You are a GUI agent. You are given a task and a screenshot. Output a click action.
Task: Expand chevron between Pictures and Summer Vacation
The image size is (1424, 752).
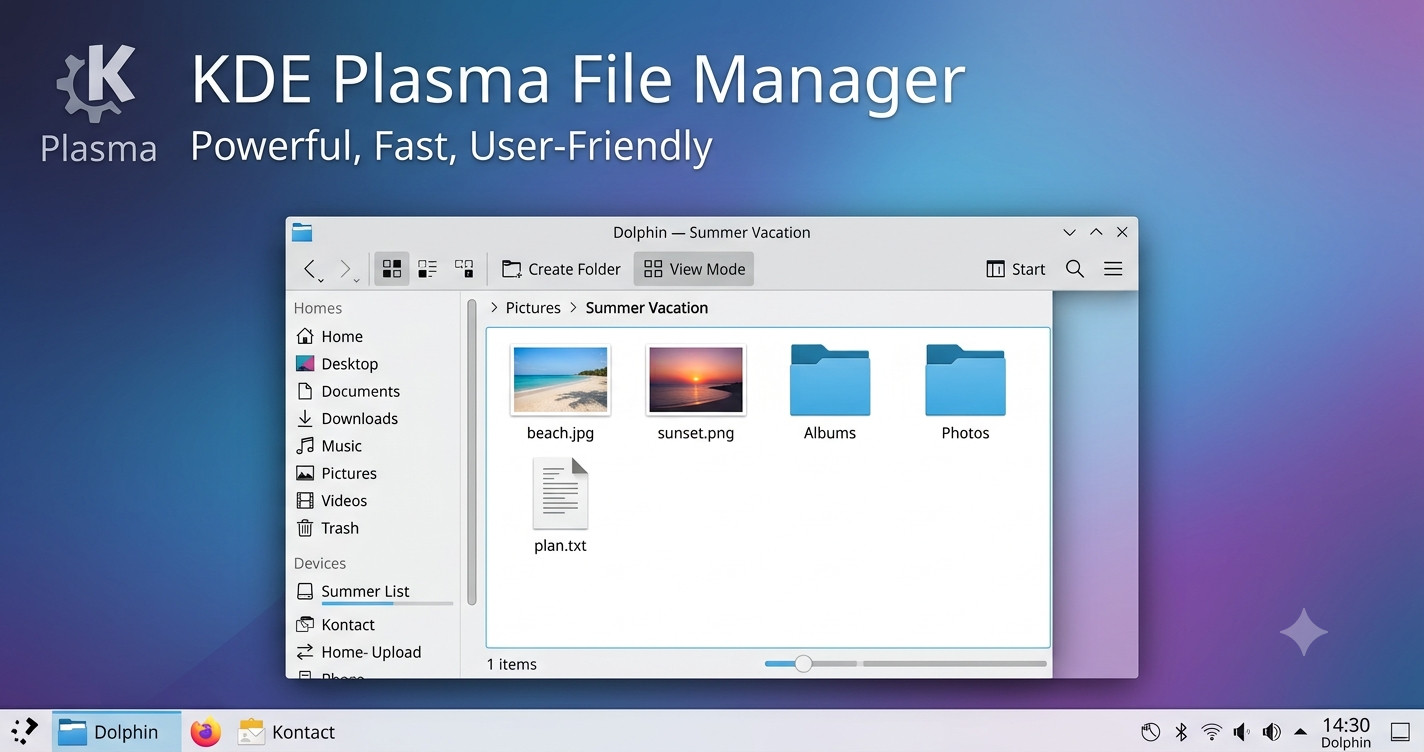pyautogui.click(x=574, y=308)
